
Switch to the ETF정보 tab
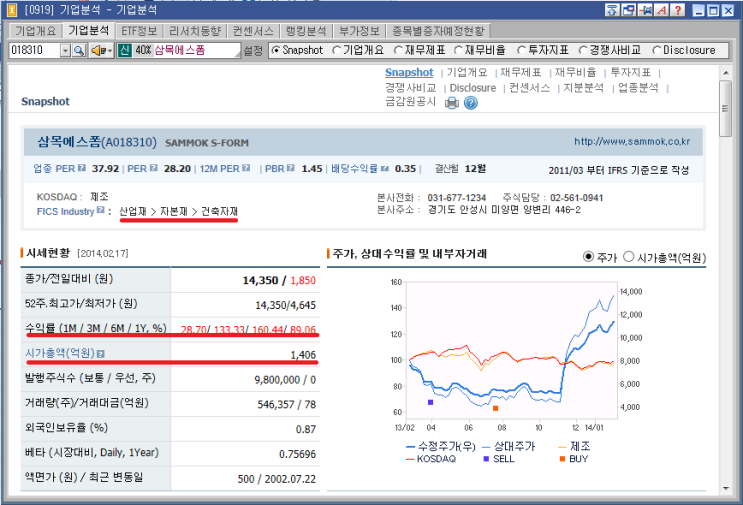pos(139,31)
